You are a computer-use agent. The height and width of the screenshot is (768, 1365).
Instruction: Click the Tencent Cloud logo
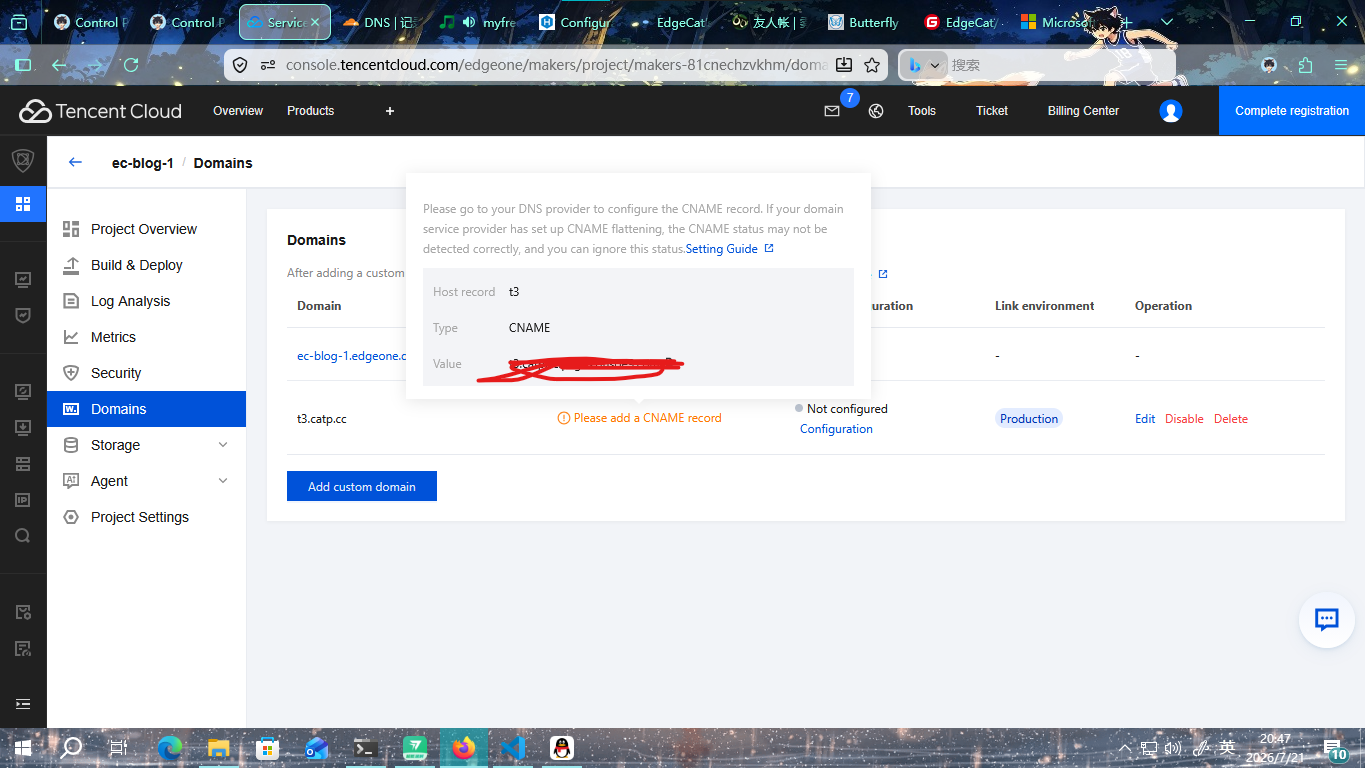click(x=101, y=111)
